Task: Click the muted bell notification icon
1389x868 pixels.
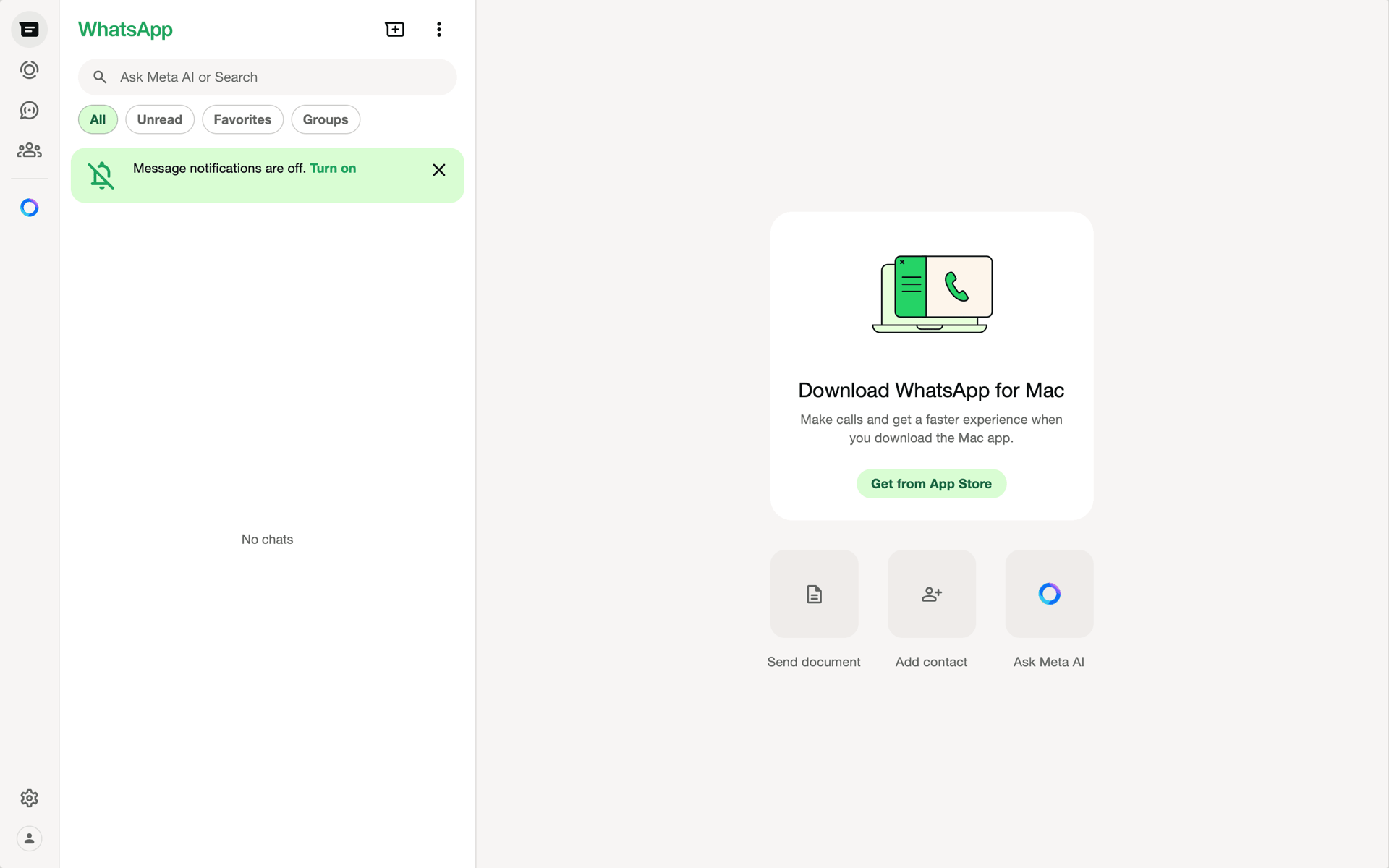Action: coord(101,175)
